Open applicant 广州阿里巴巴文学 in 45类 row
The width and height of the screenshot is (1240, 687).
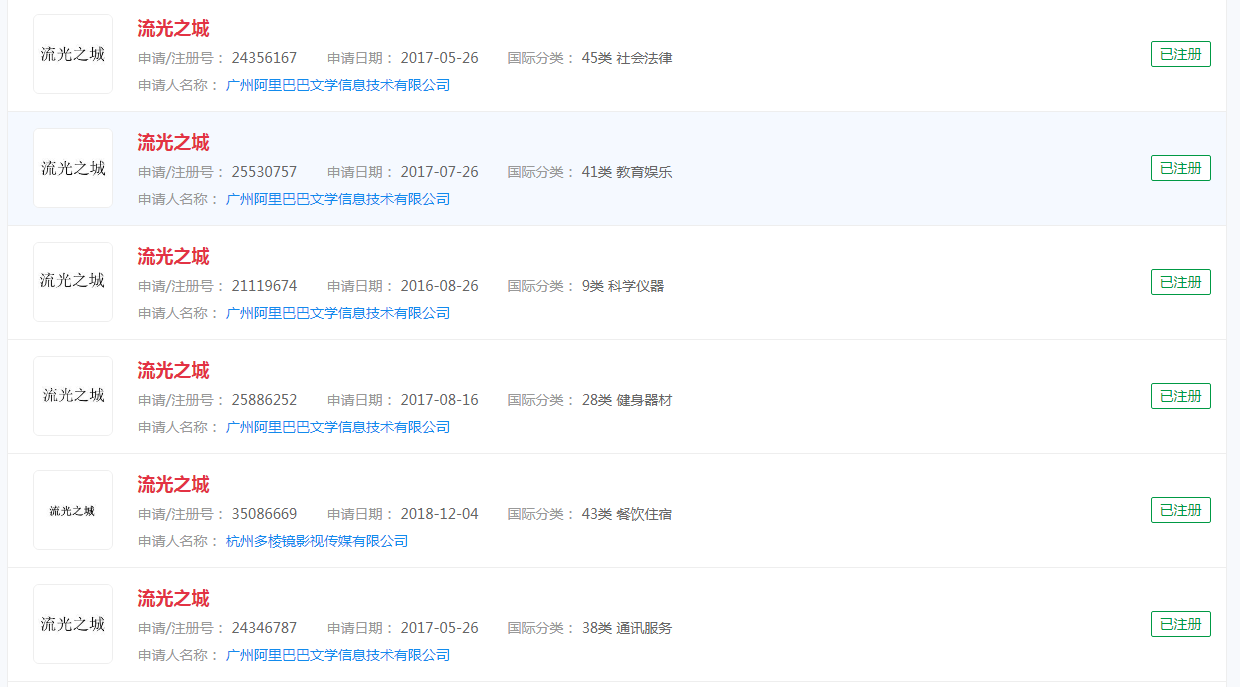point(338,85)
